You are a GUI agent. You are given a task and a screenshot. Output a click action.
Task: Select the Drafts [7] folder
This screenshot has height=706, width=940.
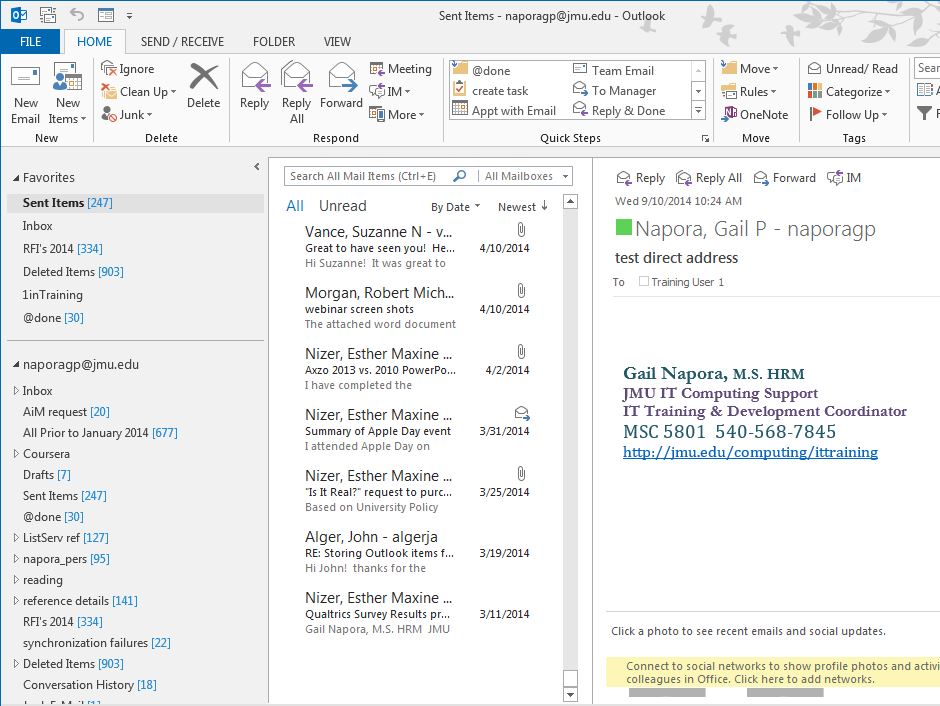tap(47, 475)
